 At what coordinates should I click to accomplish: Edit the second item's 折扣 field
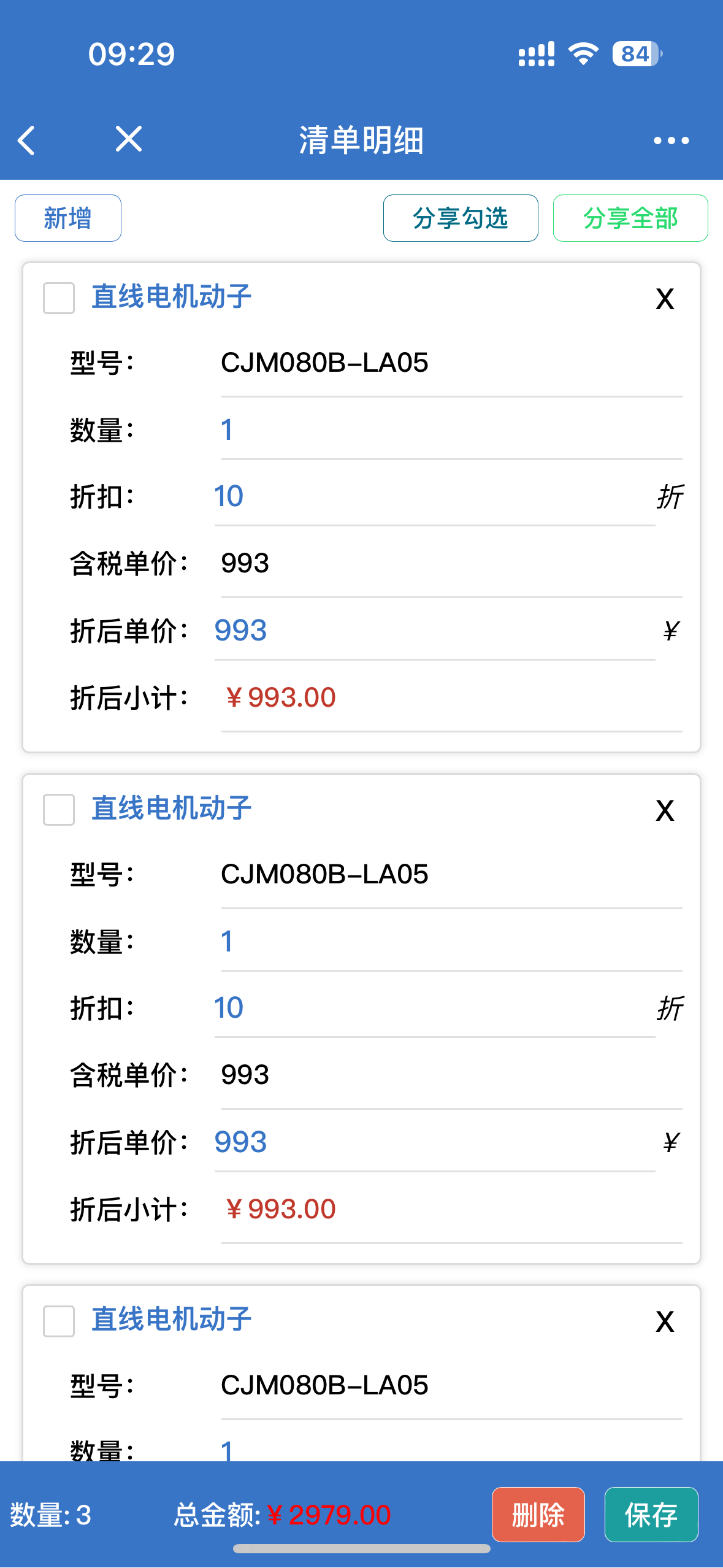pyautogui.click(x=434, y=1008)
